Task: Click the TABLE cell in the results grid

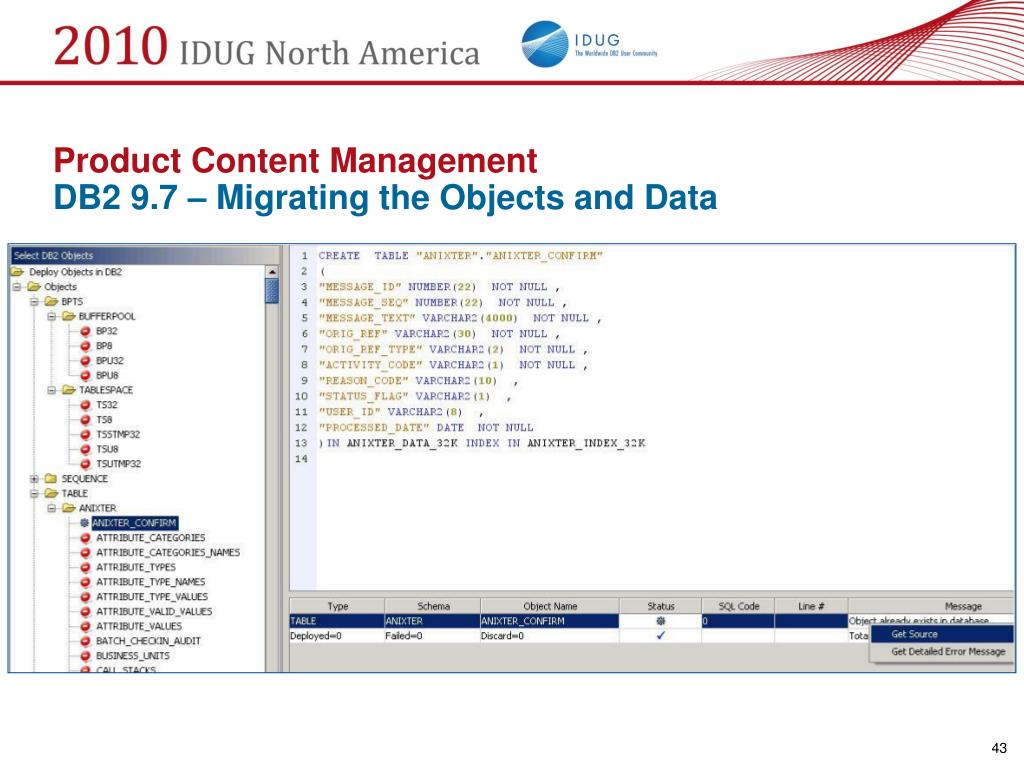Action: pyautogui.click(x=337, y=621)
